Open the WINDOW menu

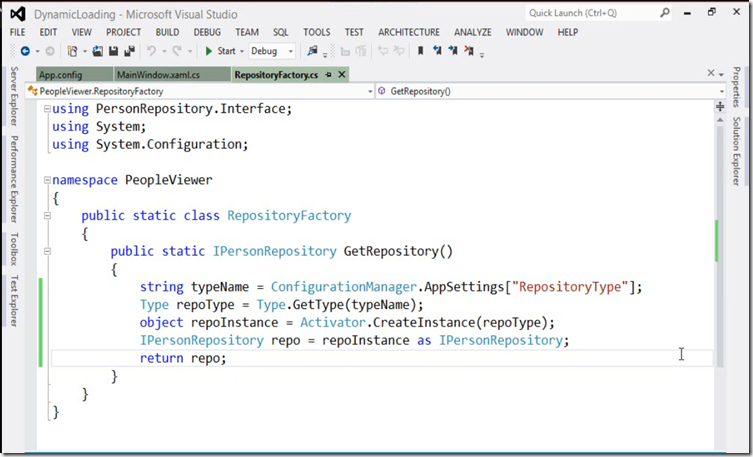click(x=524, y=32)
